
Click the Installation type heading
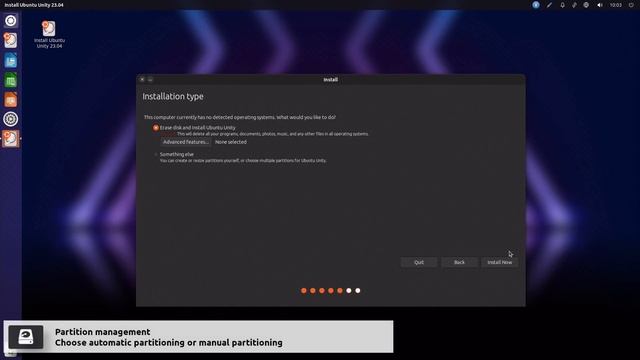(173, 96)
